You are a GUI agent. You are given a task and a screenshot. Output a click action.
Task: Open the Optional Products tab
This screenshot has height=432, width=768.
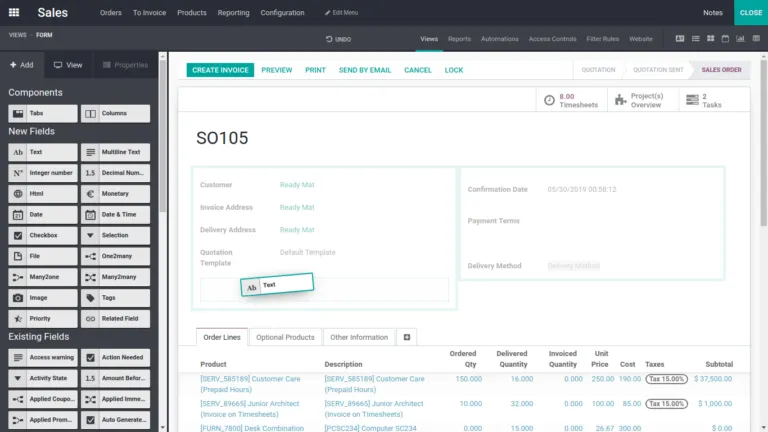285,337
